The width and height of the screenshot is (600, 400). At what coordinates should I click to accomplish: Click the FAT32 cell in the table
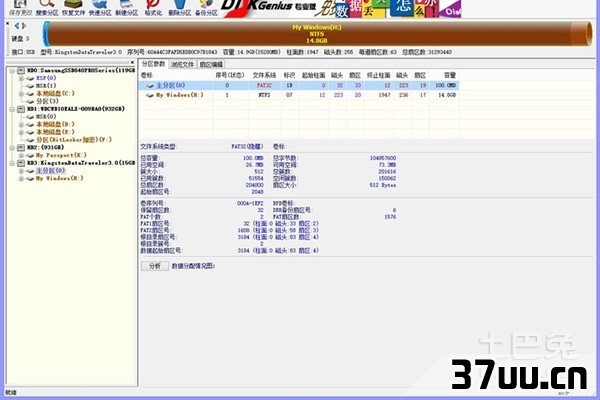click(264, 86)
